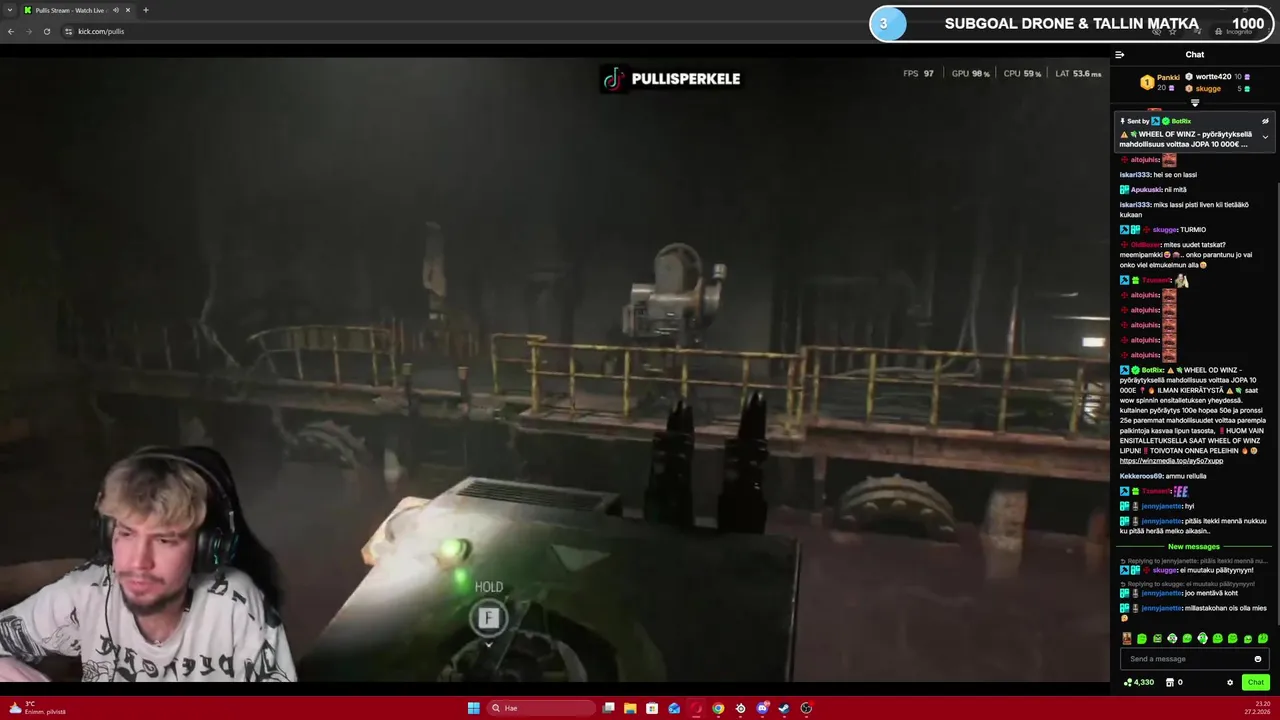Open channel points balance 4,330

point(1139,682)
